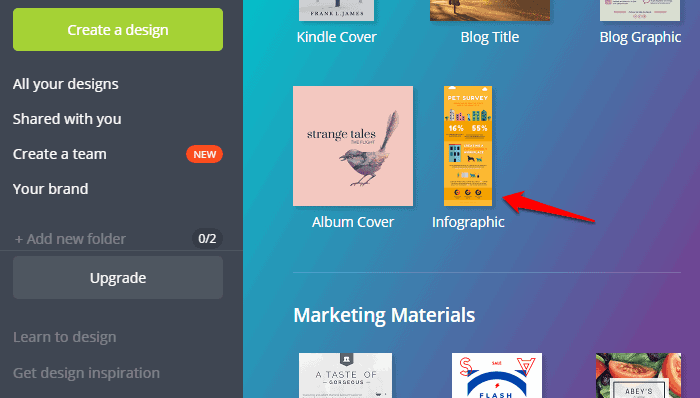This screenshot has height=398, width=700.
Task: Click the Create a design button
Action: 118,29
